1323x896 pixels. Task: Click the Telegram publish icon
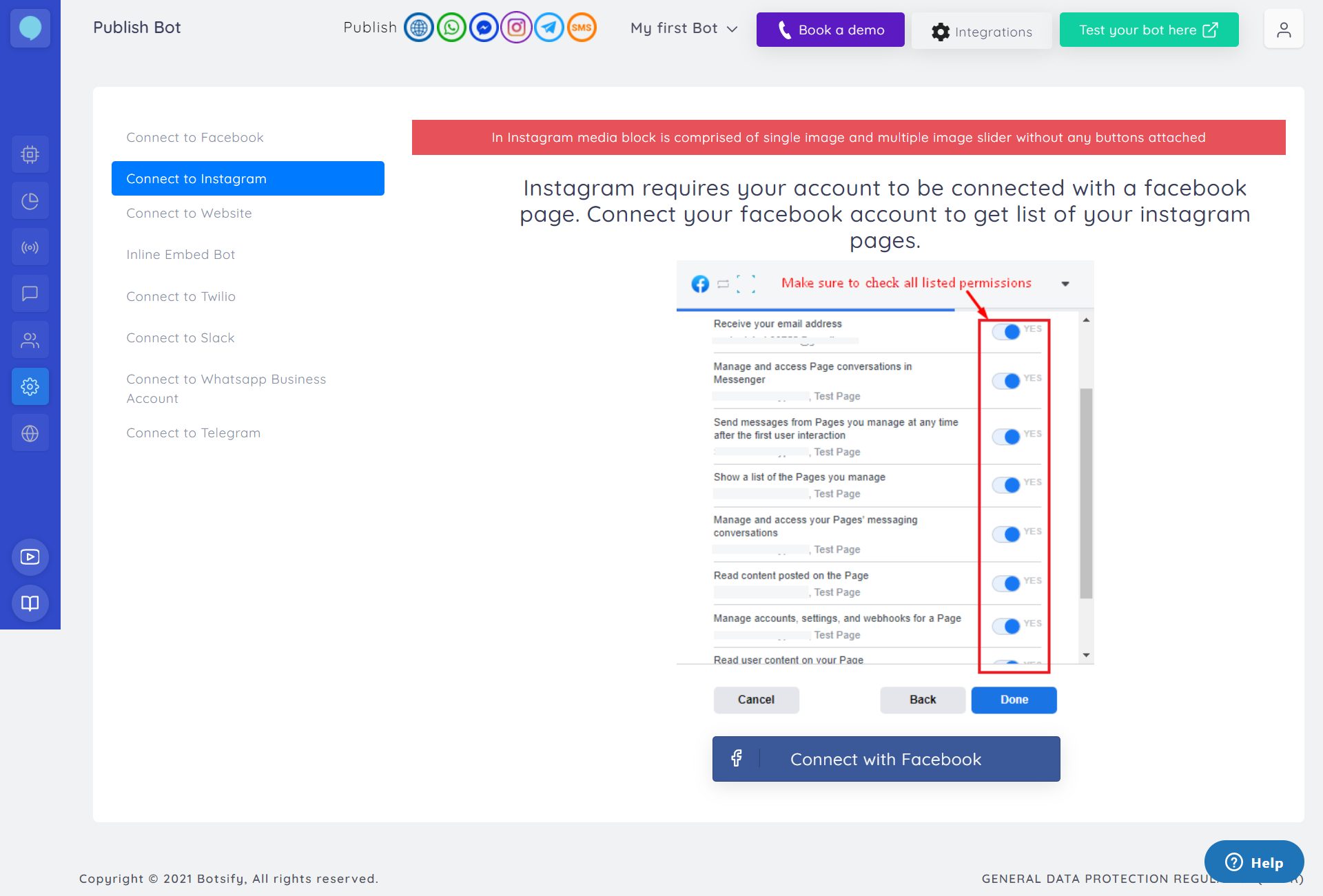pos(549,27)
